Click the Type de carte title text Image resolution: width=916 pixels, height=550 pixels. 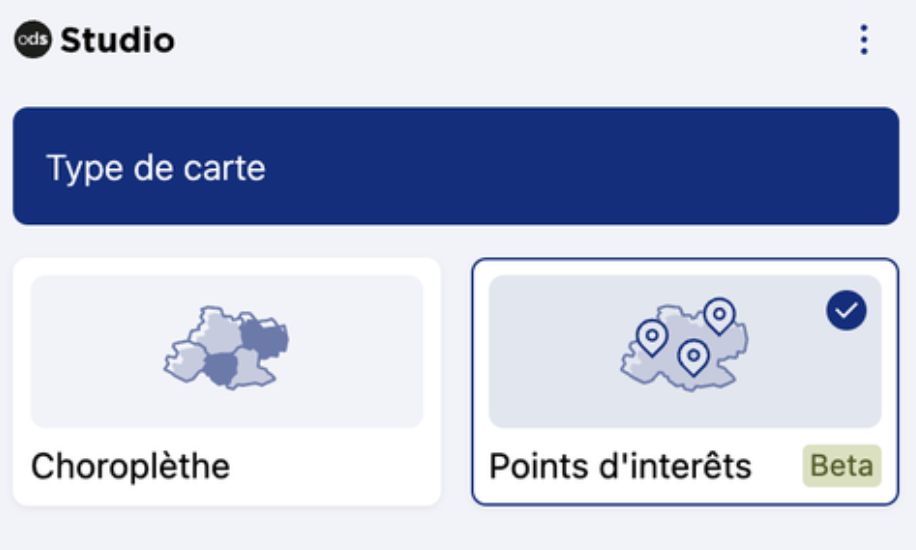coord(156,167)
